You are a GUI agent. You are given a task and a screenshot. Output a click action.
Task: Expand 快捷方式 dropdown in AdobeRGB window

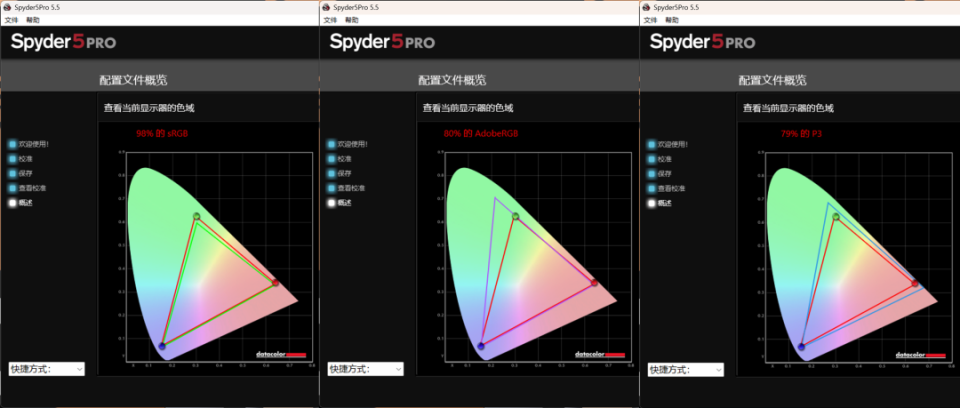point(366,369)
